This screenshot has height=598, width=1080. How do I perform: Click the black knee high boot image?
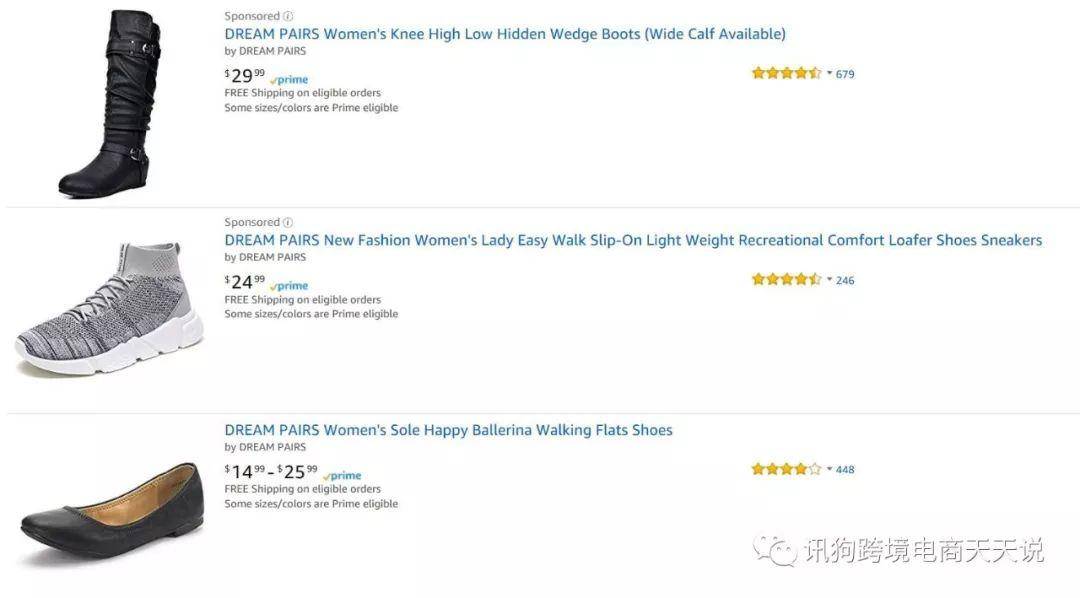[110, 103]
